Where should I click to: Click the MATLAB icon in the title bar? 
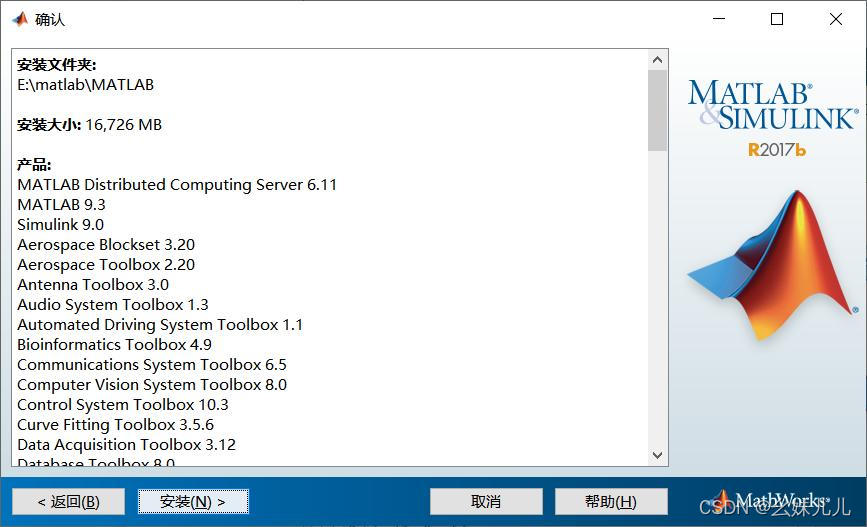[x=20, y=19]
